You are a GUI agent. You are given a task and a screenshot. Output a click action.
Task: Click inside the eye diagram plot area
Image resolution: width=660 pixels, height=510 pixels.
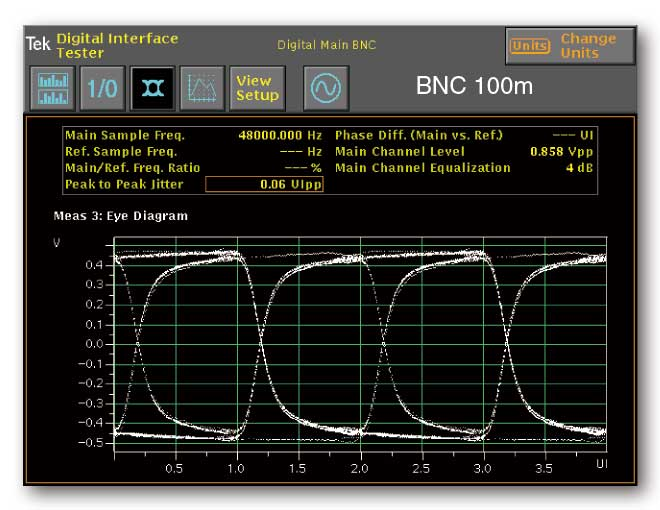(x=360, y=345)
